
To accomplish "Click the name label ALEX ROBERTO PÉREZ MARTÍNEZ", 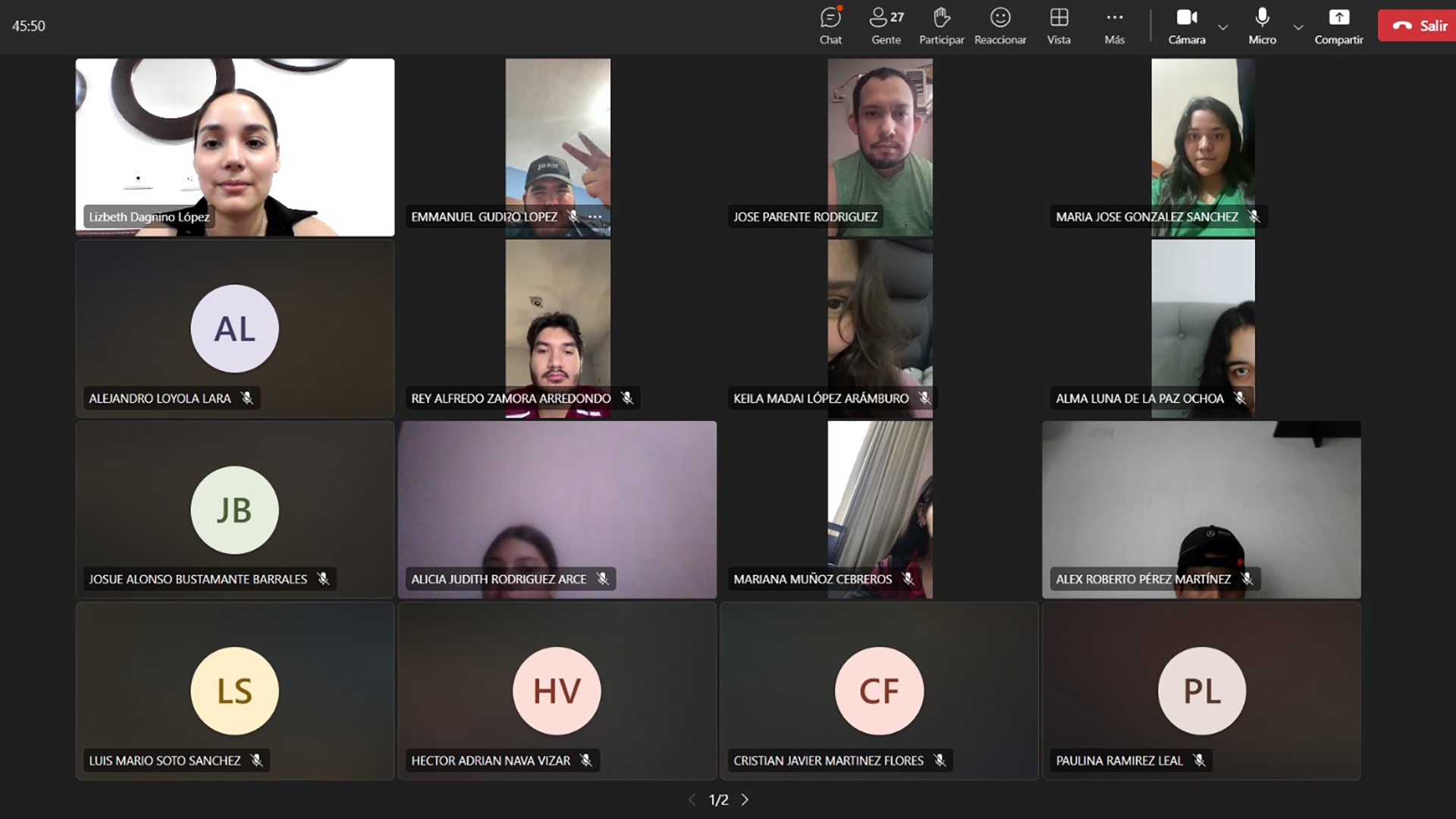I will click(1143, 579).
